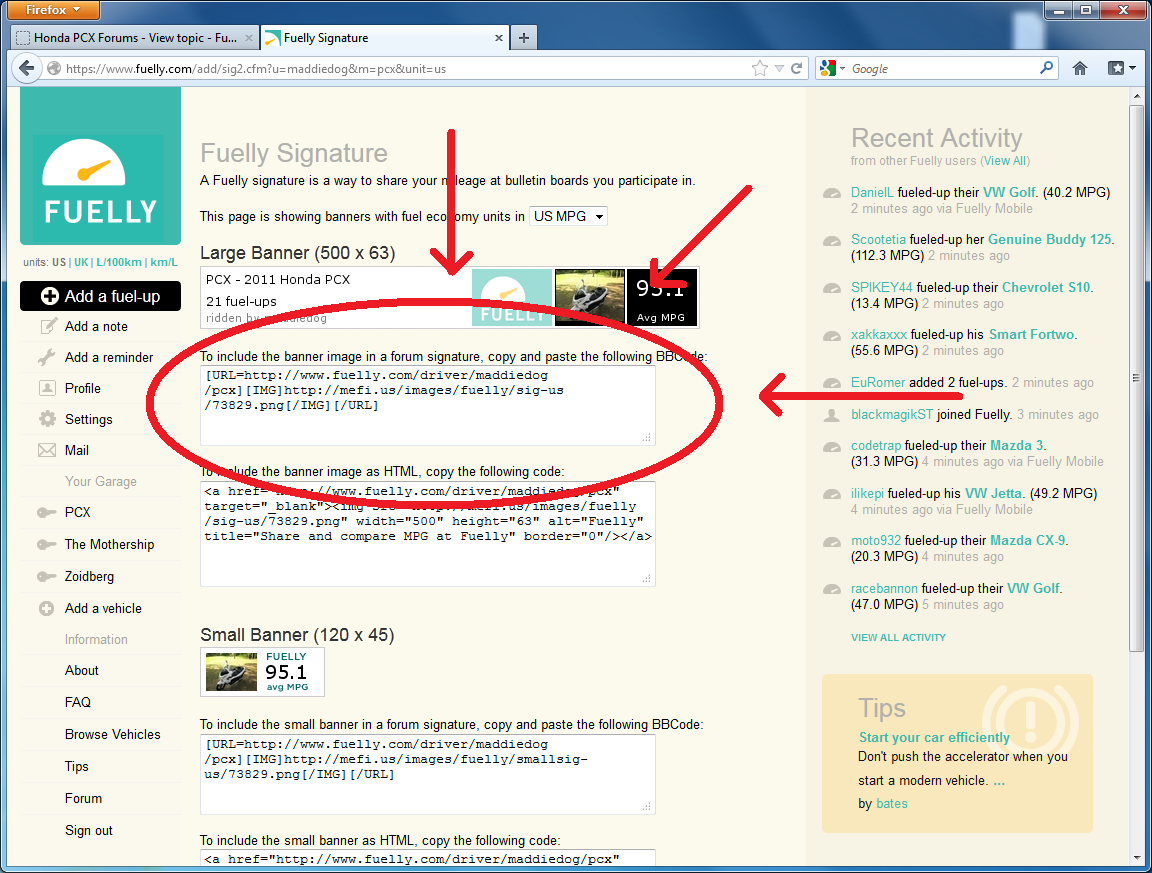Click the pencil icon beside Add a note
The height and width of the screenshot is (873, 1152).
click(47, 327)
